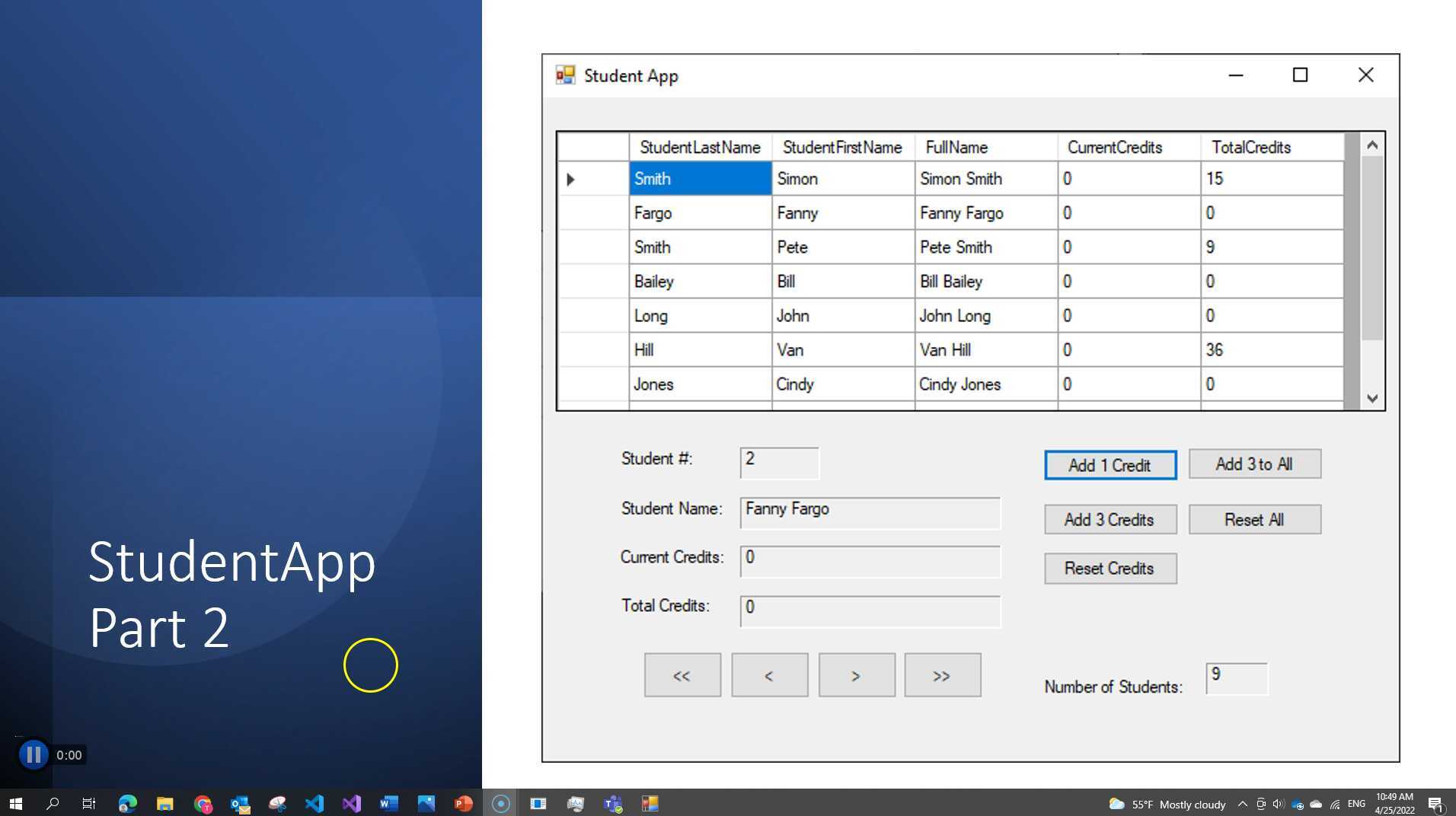The image size is (1456, 816).
Task: Click the Student App title bar icon
Action: pos(565,75)
